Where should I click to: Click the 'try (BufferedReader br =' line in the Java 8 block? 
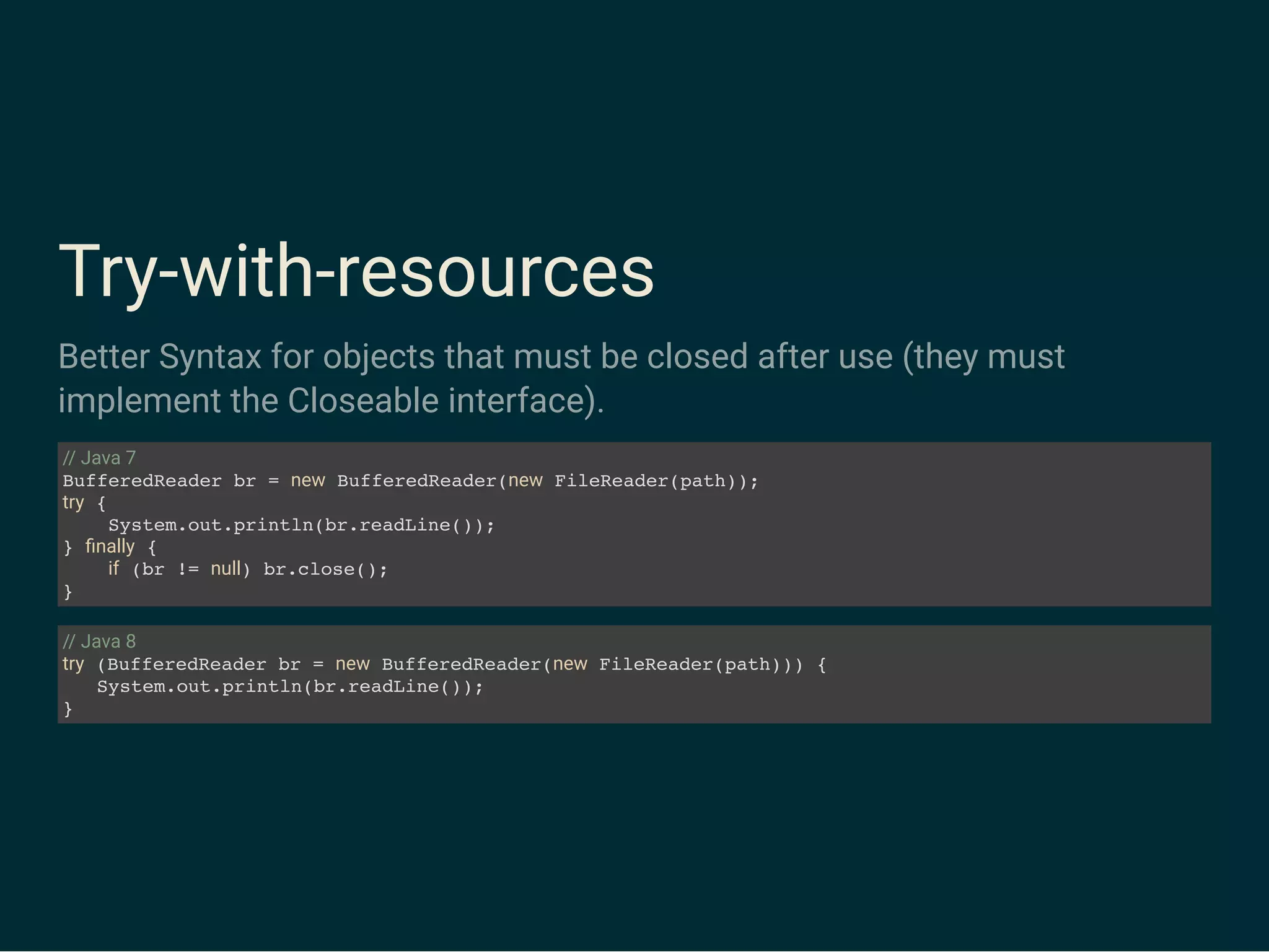[x=444, y=664]
